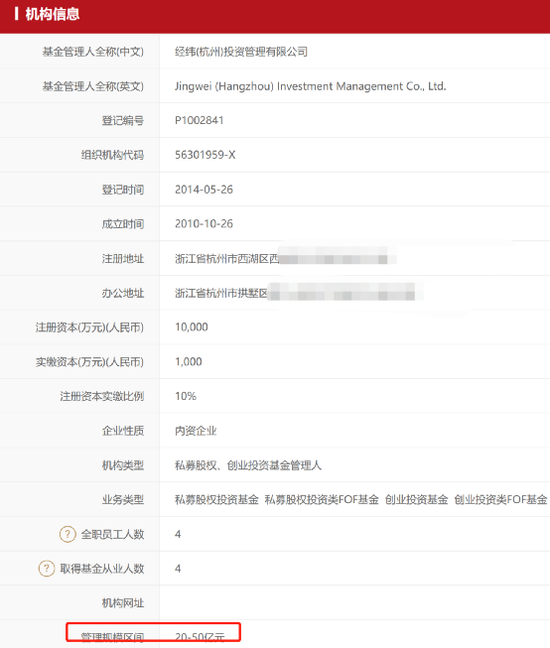Click the 创业投资基金 business type
The image size is (550, 648).
coord(417,500)
